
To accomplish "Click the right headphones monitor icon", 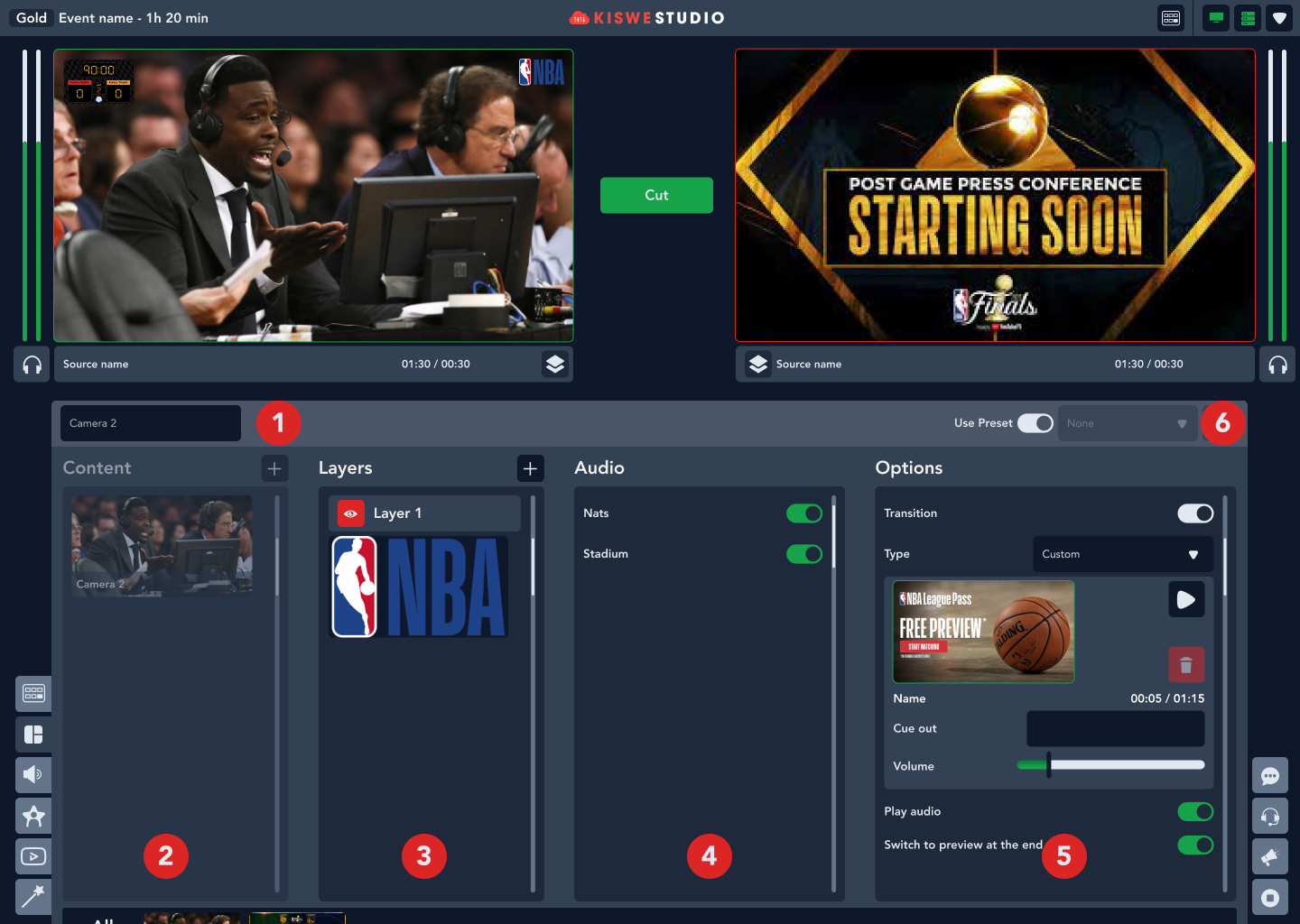I will [x=1277, y=365].
